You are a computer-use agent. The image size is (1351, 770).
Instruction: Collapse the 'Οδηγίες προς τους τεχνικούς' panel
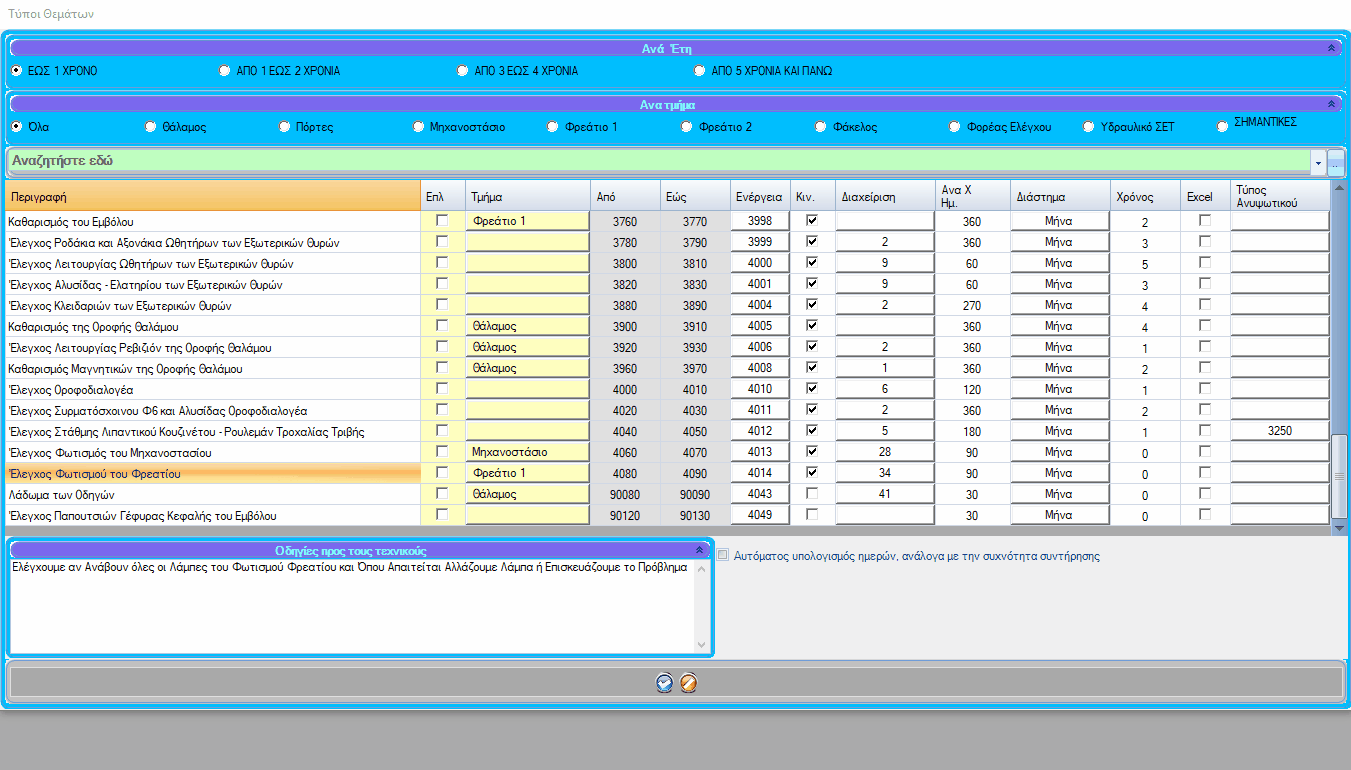pos(700,550)
